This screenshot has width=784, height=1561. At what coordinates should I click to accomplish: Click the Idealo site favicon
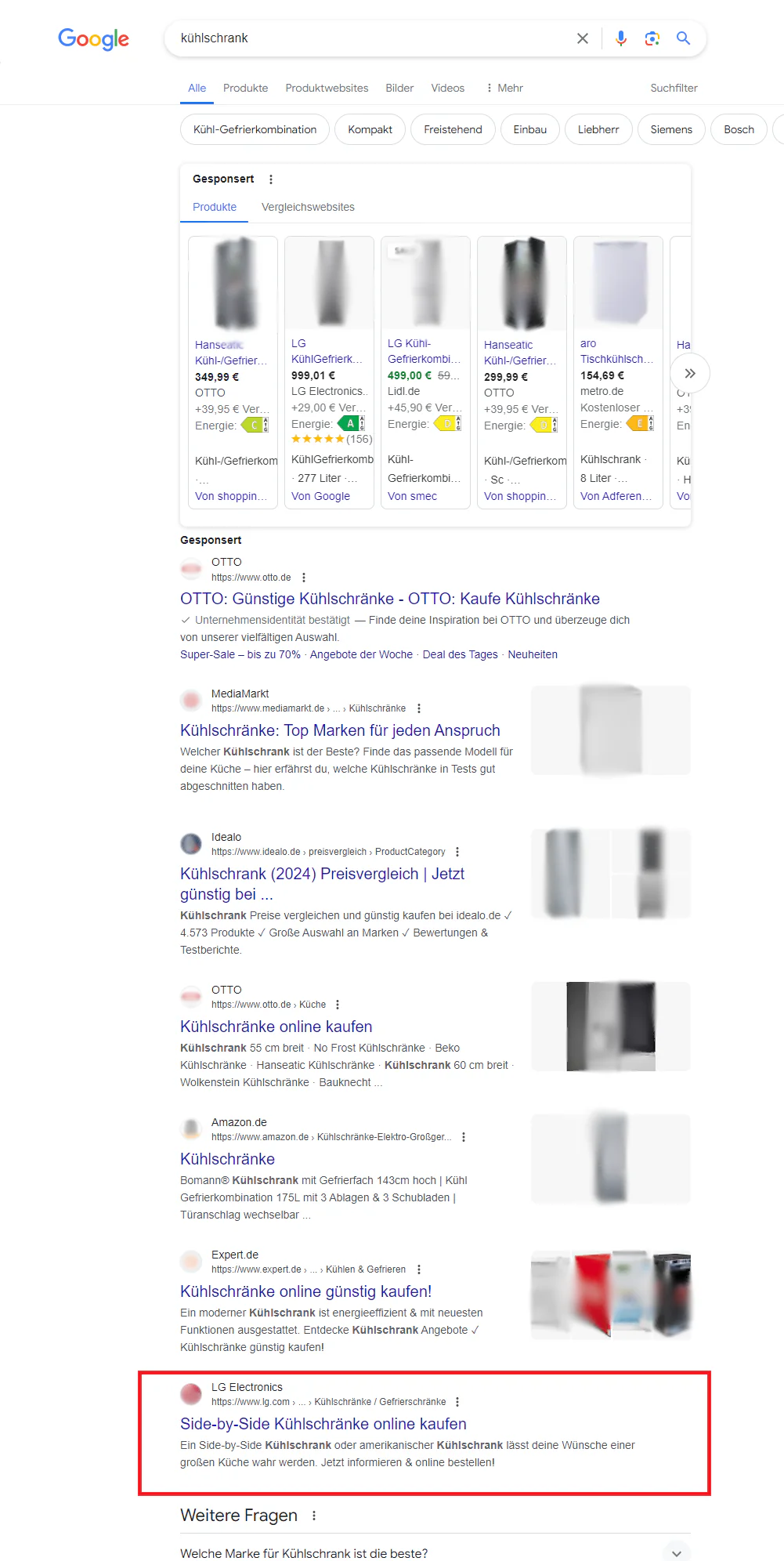(x=191, y=844)
